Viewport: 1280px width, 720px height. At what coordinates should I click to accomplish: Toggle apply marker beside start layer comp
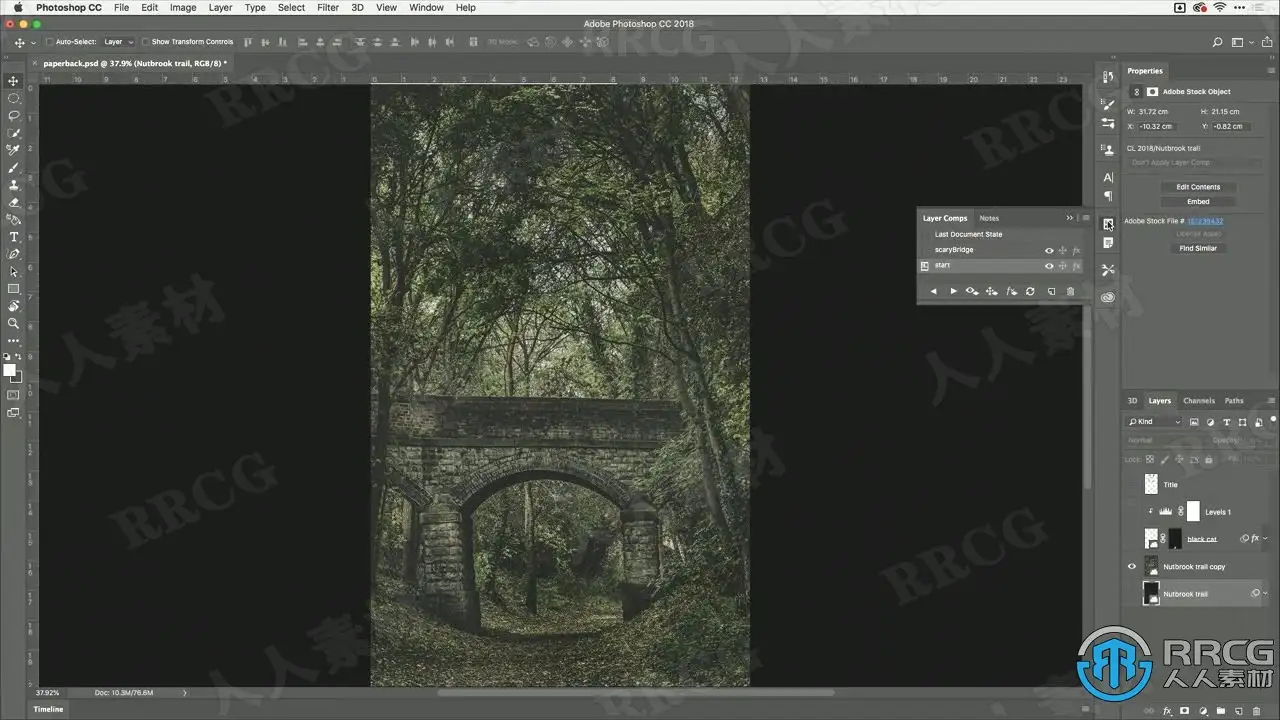click(x=925, y=266)
